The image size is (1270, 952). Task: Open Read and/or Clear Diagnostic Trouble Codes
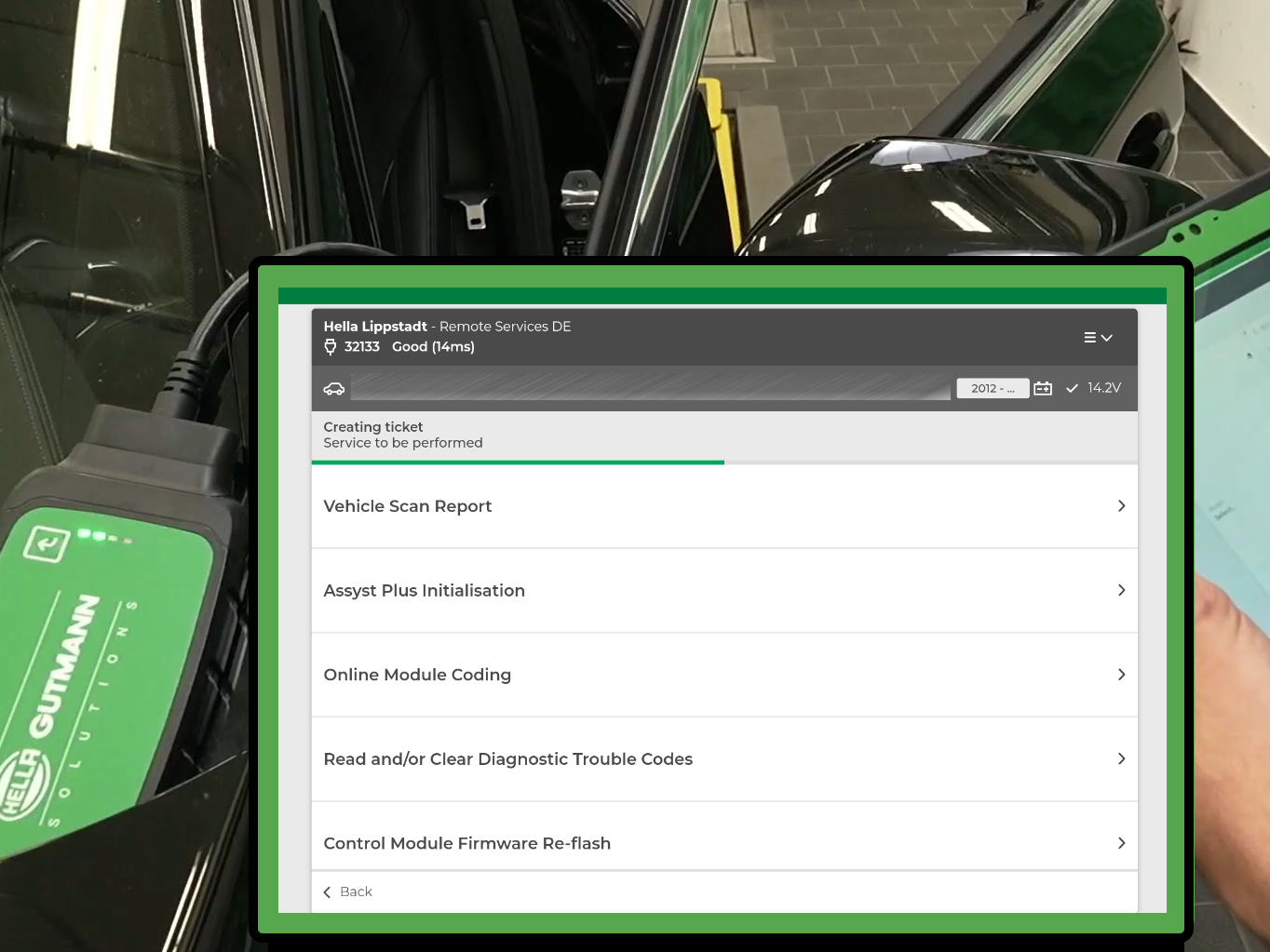[x=507, y=759]
